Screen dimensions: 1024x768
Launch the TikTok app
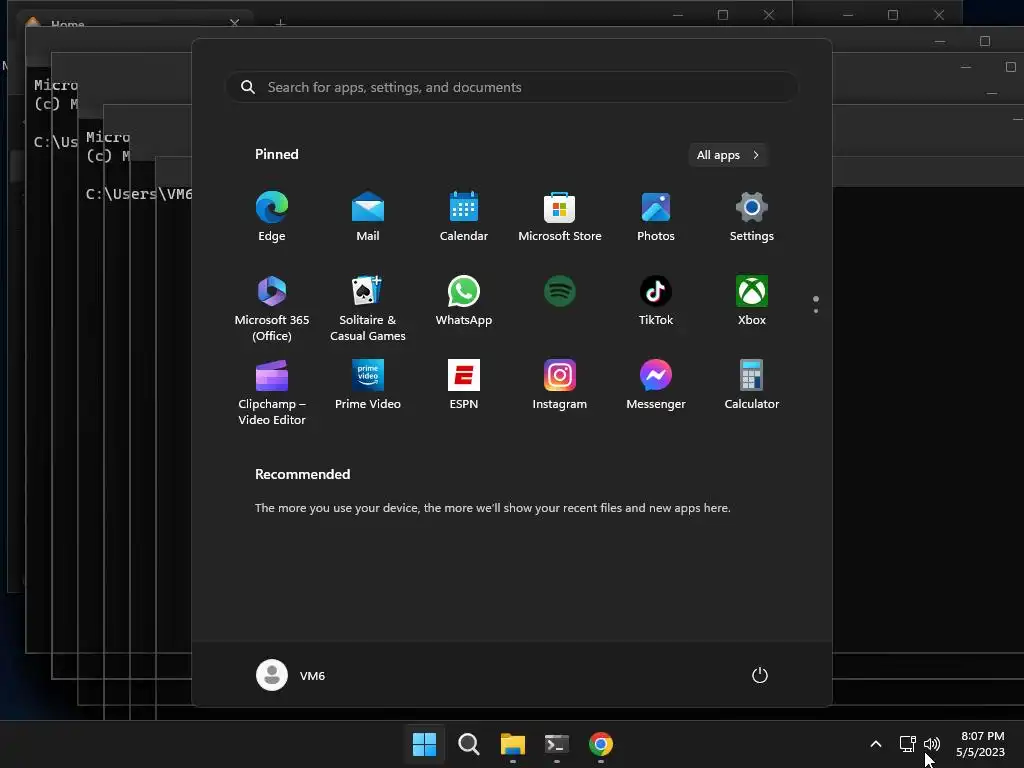click(x=656, y=301)
